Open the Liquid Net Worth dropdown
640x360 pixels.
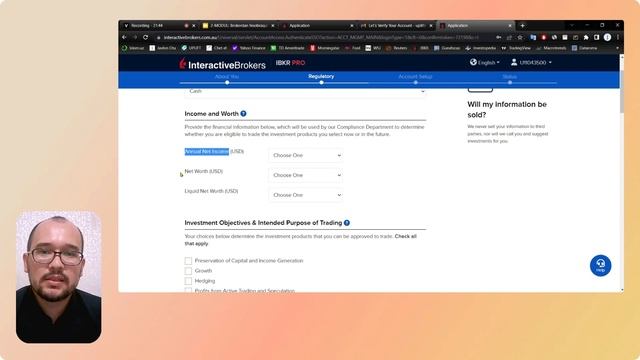click(x=306, y=195)
